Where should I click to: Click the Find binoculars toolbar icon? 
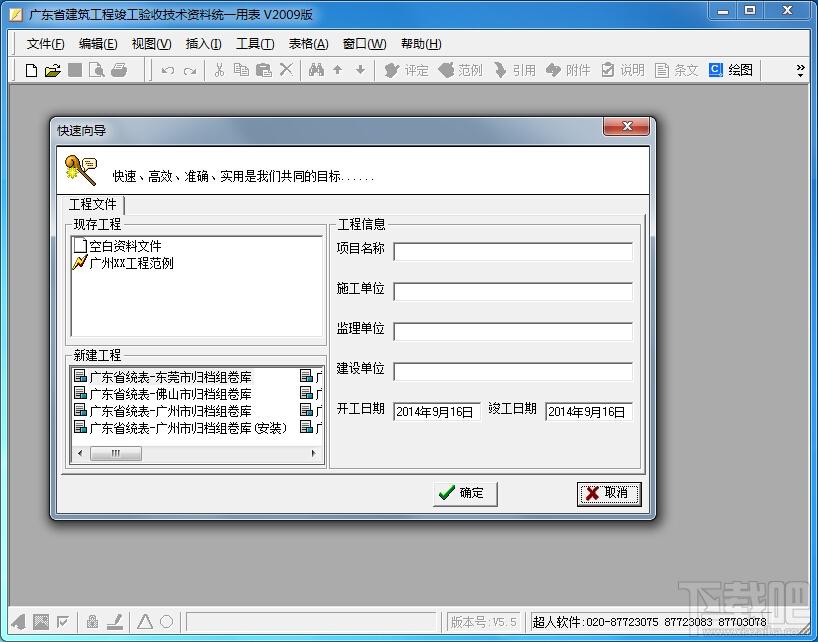pyautogui.click(x=316, y=70)
